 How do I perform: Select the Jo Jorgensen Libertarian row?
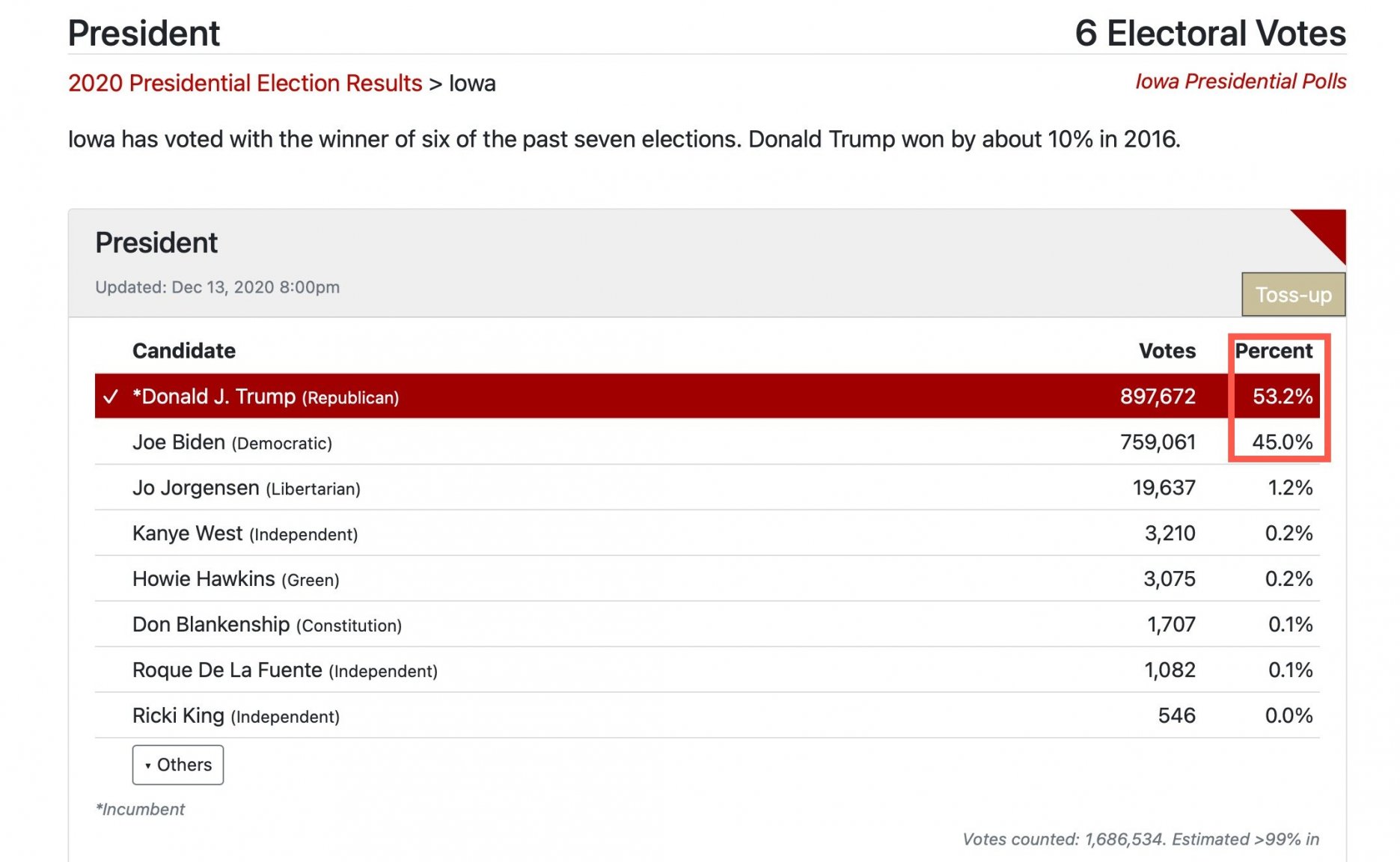tap(707, 488)
